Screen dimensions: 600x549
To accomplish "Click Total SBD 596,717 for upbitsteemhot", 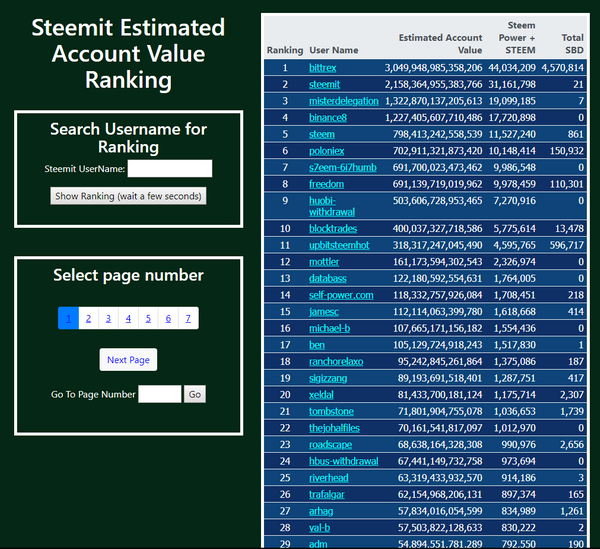I will (x=567, y=245).
